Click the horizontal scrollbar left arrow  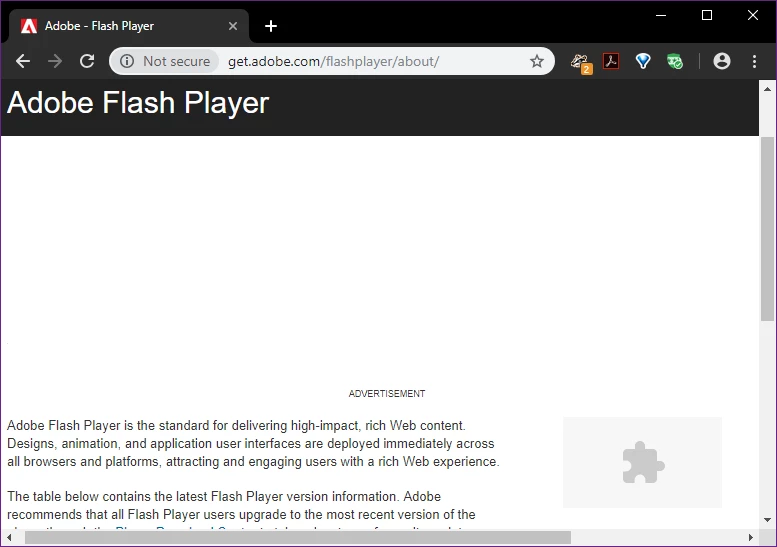click(9, 537)
